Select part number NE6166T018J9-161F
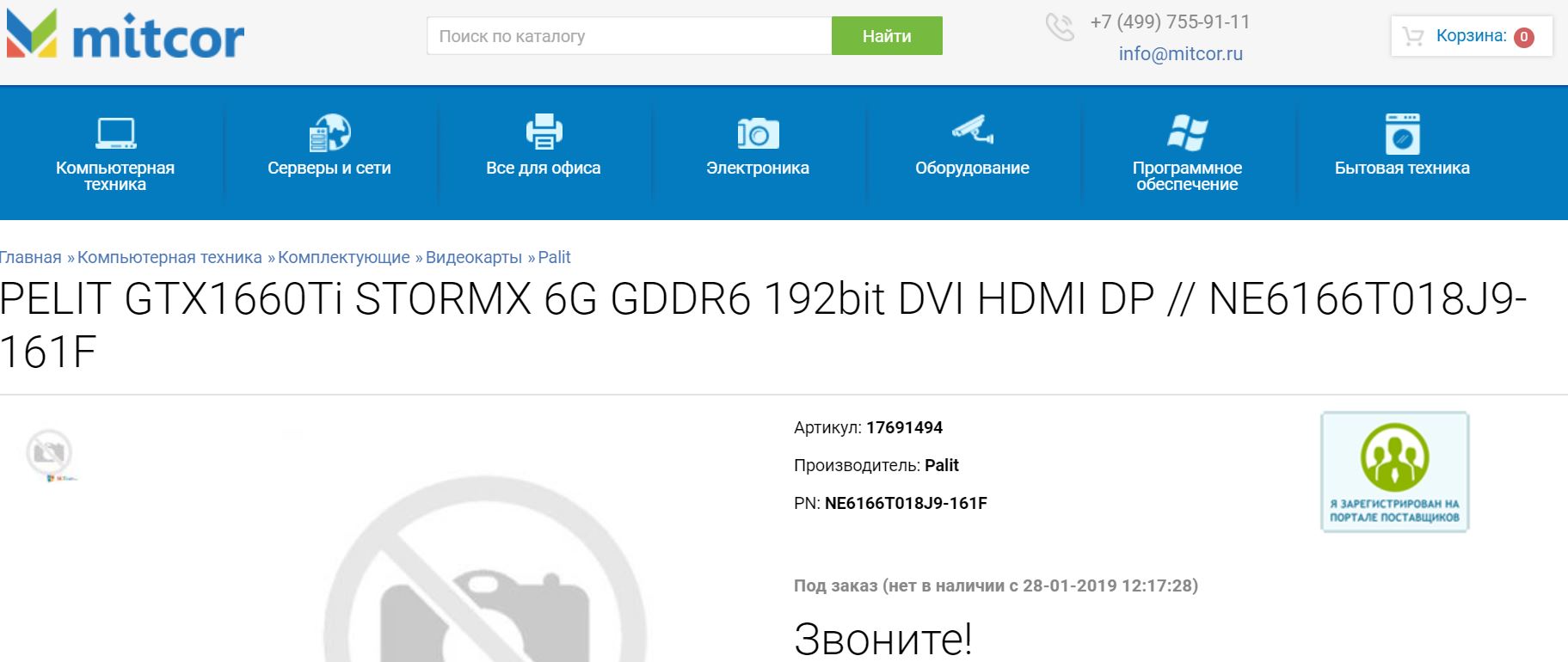The image size is (1568, 662). pos(906,503)
